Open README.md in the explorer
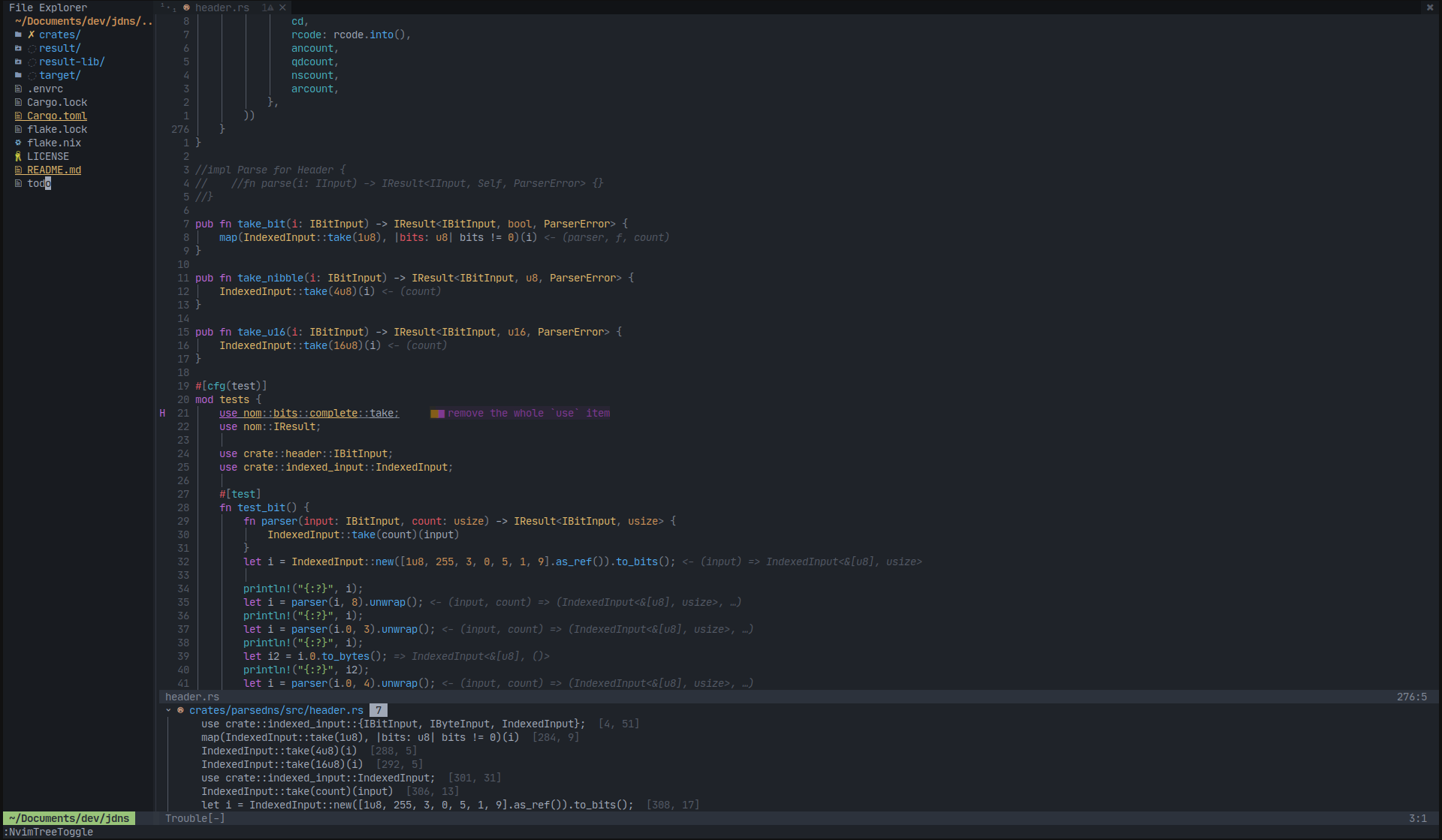This screenshot has height=840, width=1442. point(54,170)
